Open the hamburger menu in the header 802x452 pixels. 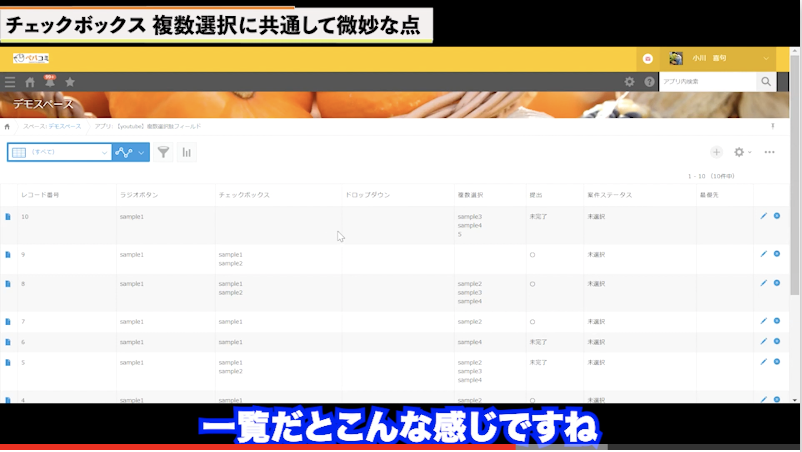[10, 82]
